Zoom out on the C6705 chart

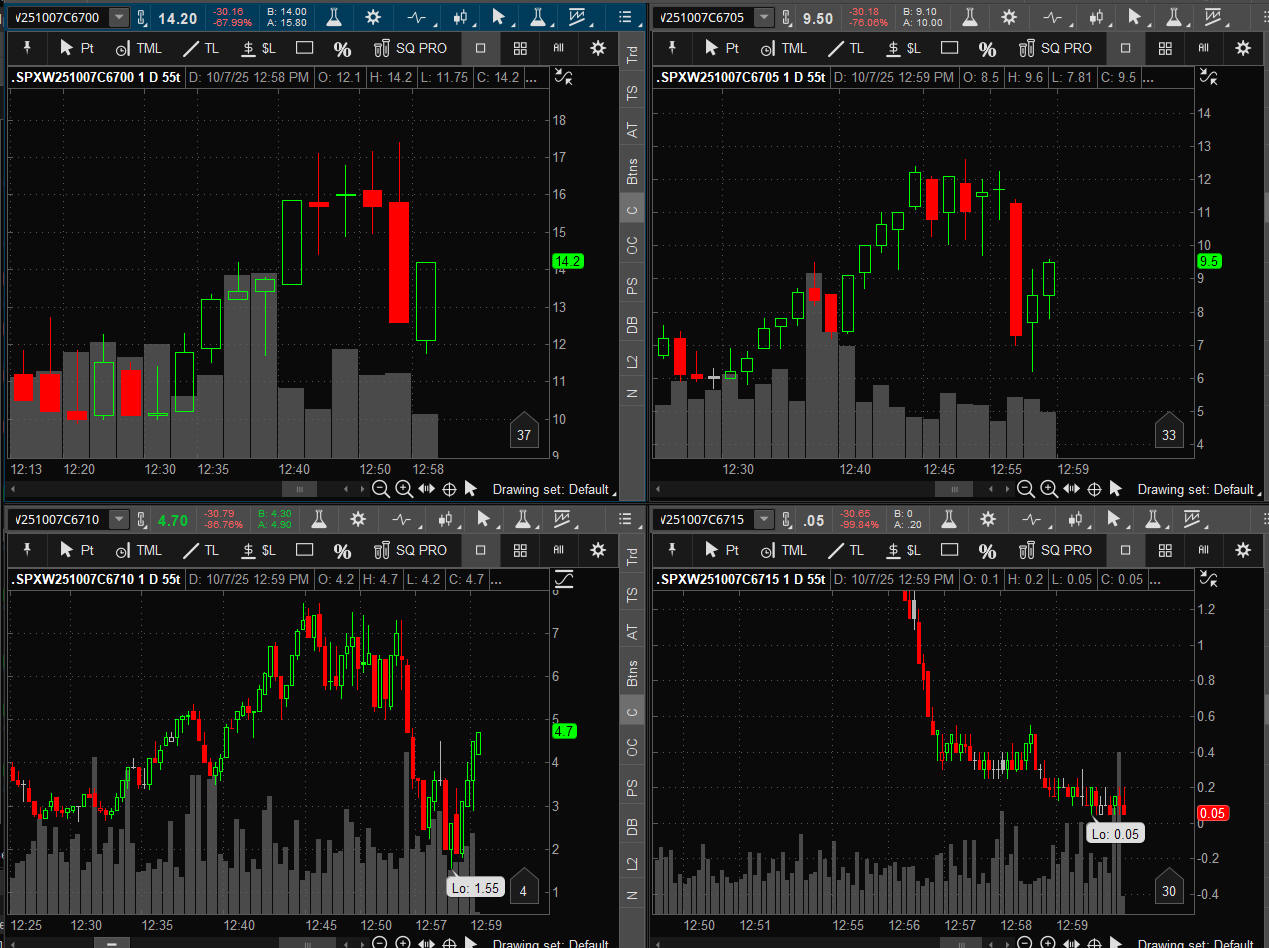(x=1025, y=489)
